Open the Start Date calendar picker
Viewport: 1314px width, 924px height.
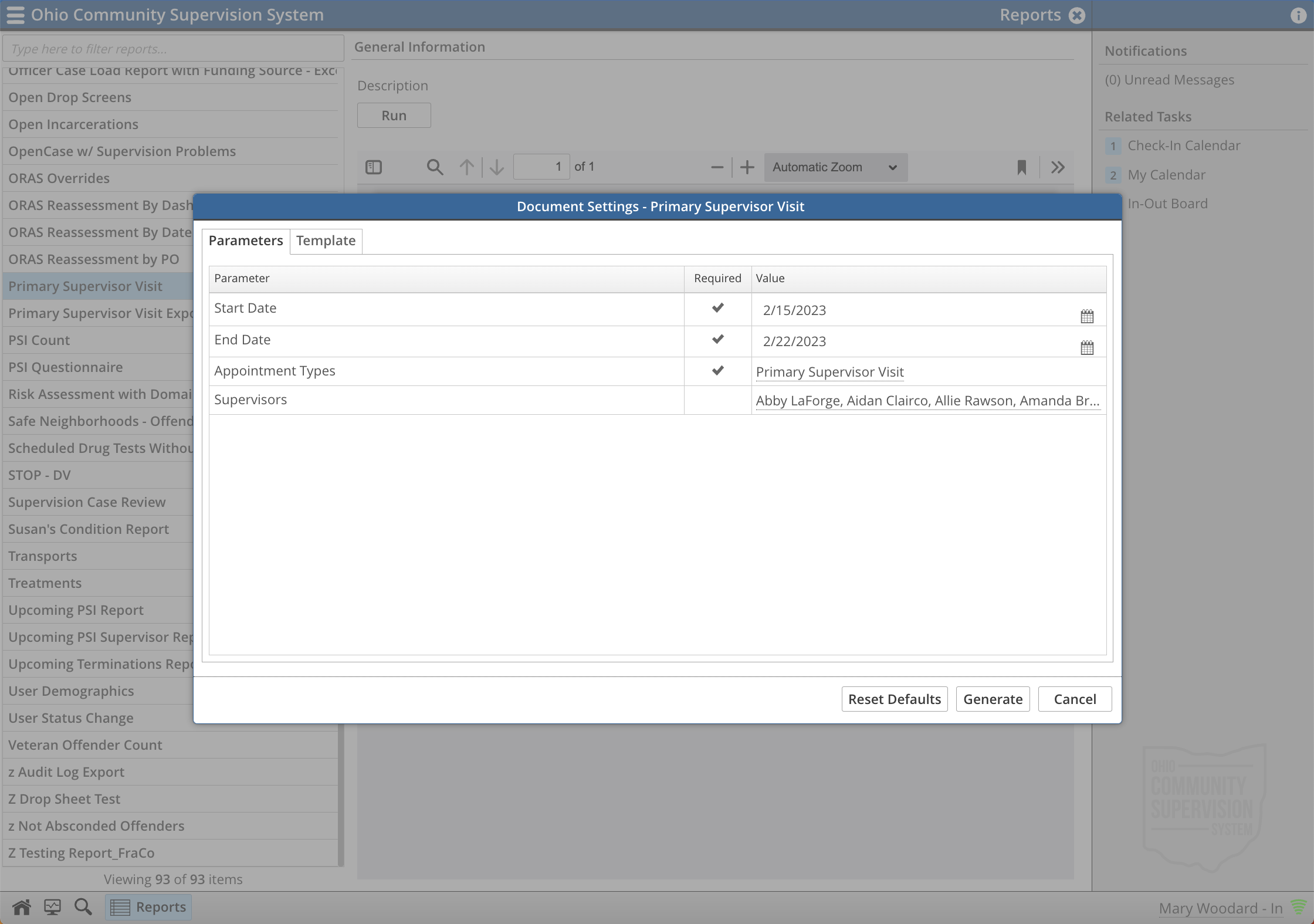click(1087, 315)
